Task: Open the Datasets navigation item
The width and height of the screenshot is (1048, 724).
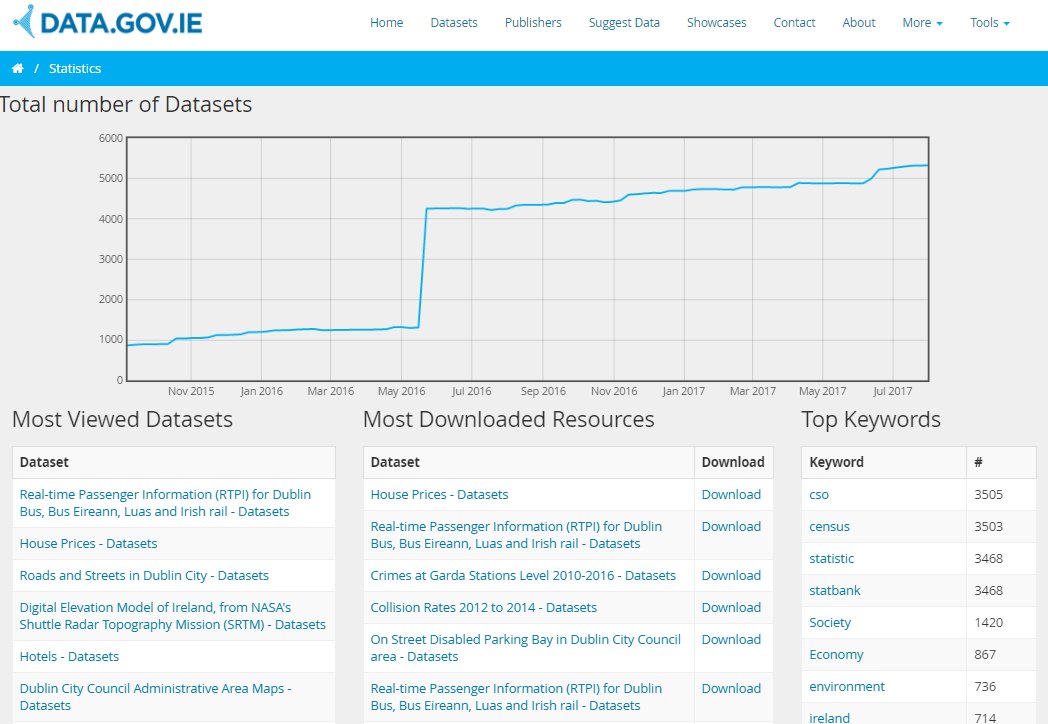Action: coord(453,22)
